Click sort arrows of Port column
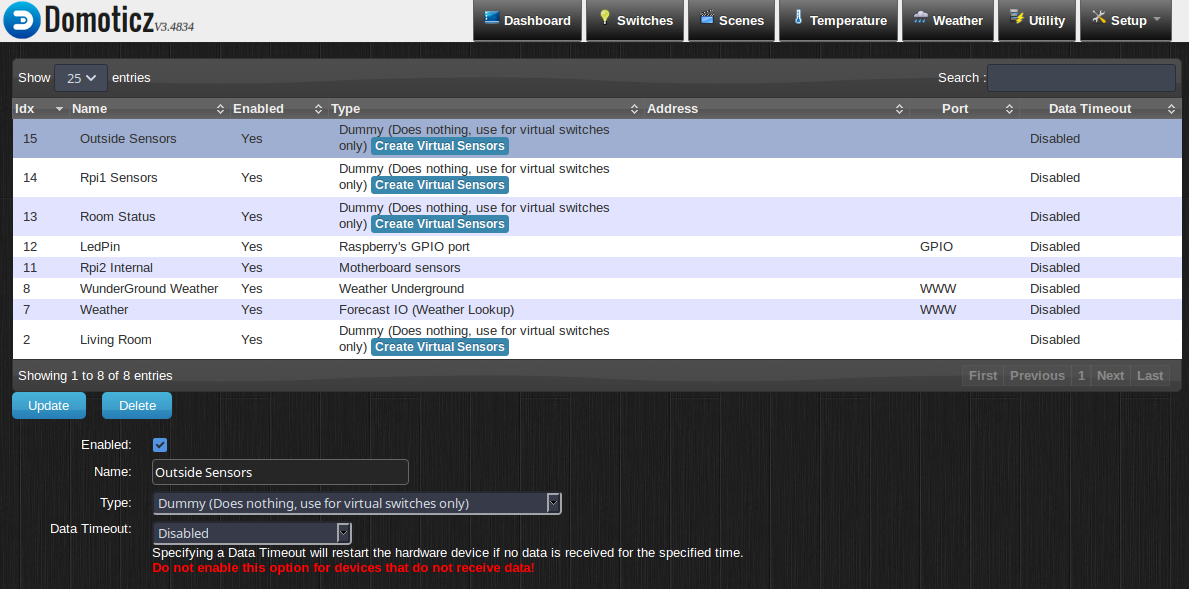The height and width of the screenshot is (589, 1189). click(1009, 109)
